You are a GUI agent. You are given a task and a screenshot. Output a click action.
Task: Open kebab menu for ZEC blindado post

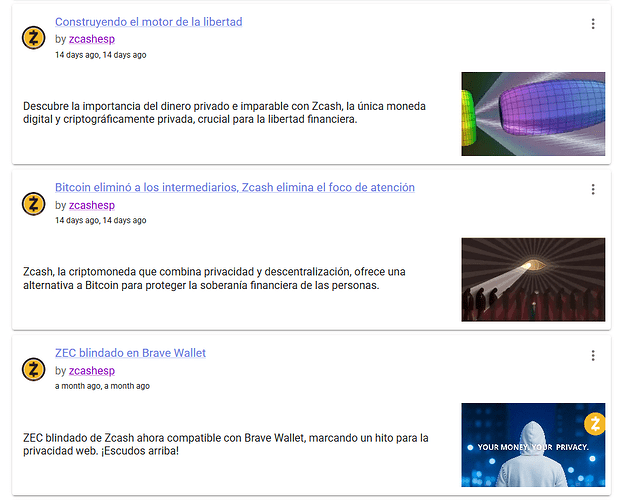(593, 355)
